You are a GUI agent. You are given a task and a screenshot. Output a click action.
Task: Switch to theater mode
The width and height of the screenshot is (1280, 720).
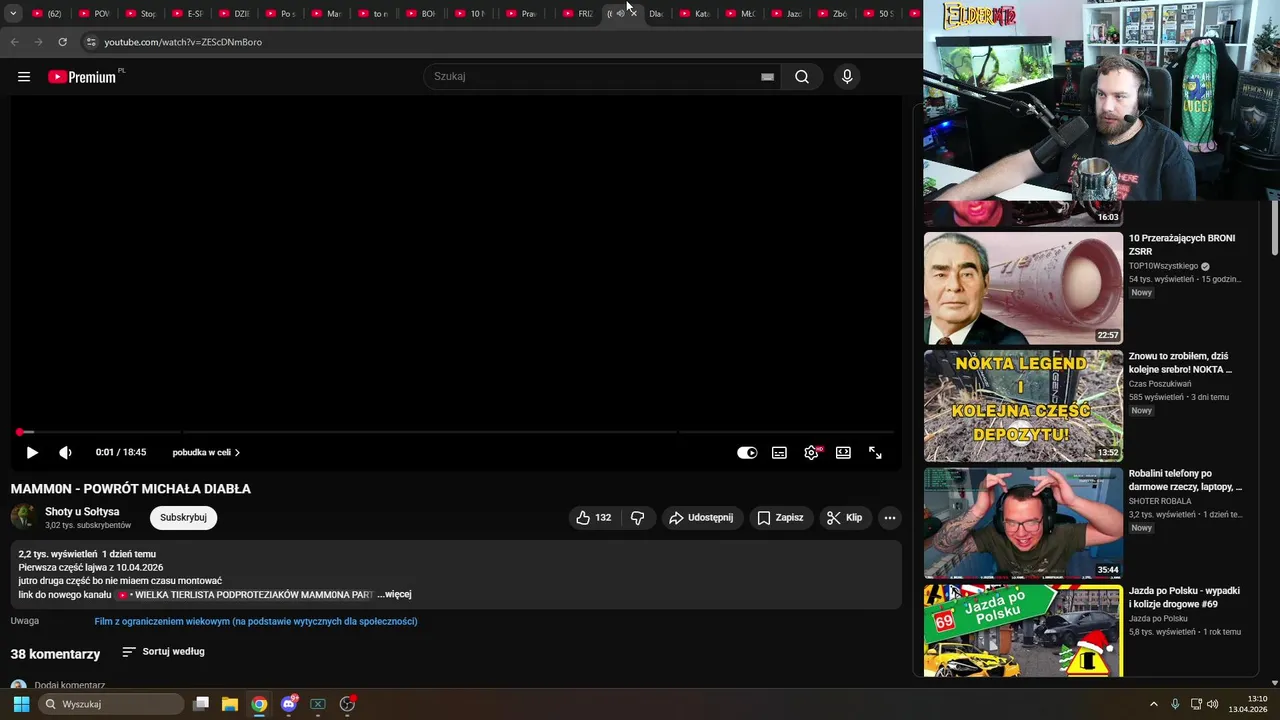[x=843, y=452]
